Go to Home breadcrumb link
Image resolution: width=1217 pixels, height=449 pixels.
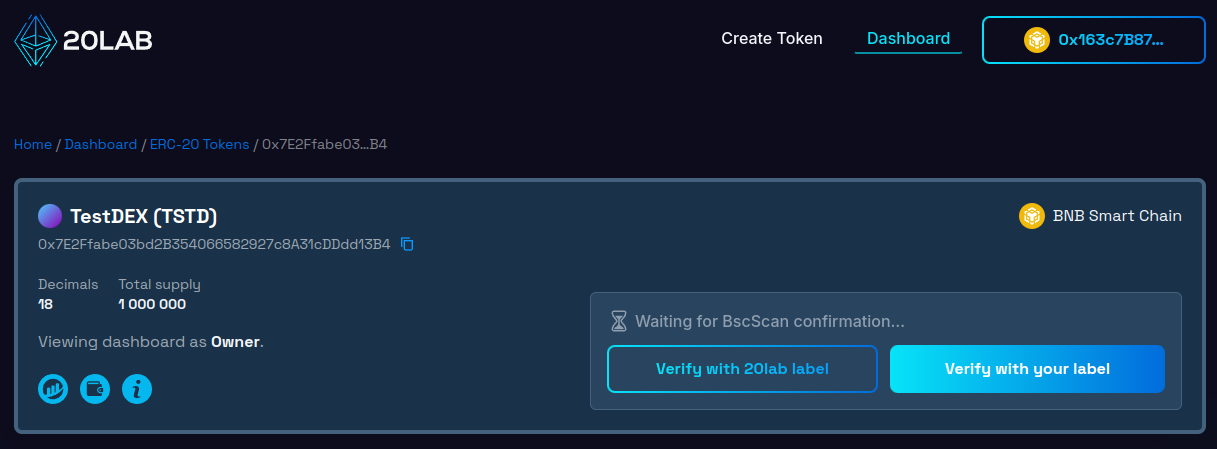click(33, 144)
